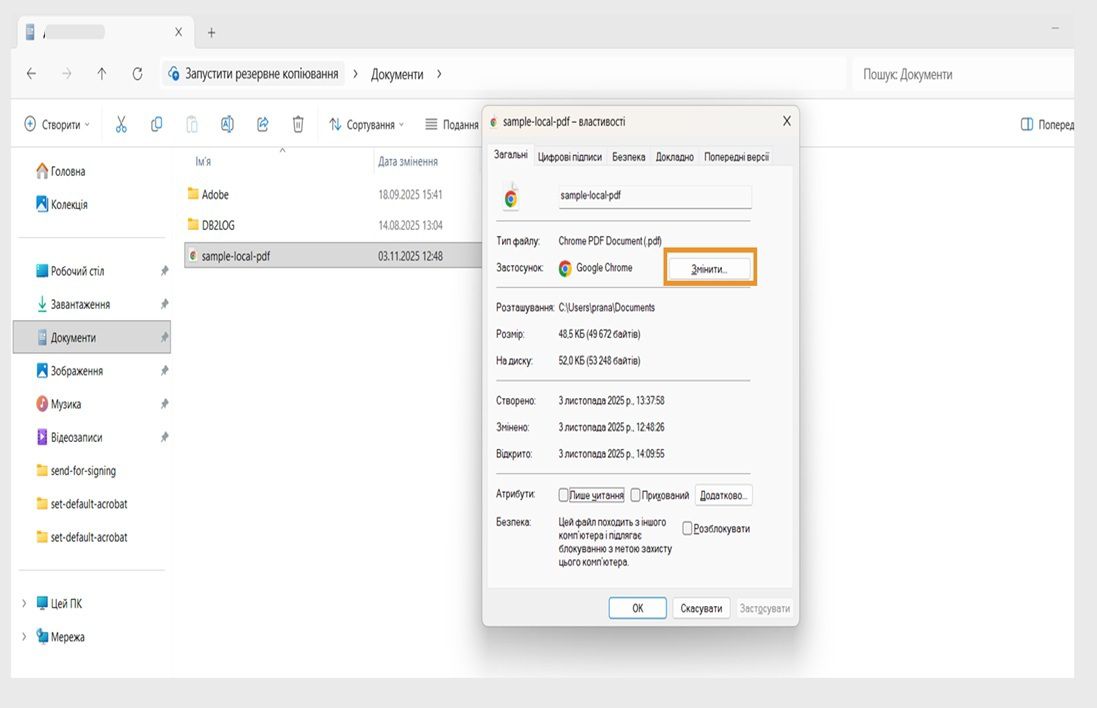
Task: Click the large Chrome file icon in properties
Action: point(511,197)
